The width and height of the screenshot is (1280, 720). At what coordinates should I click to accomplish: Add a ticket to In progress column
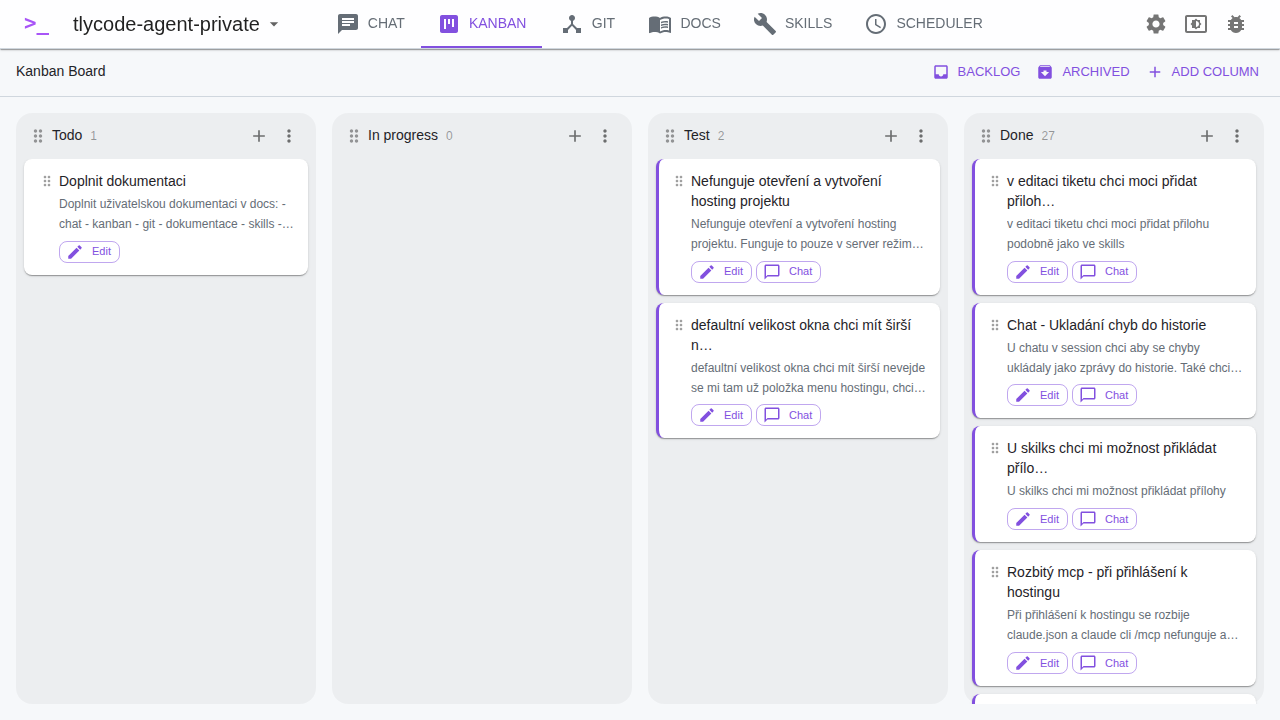(x=575, y=136)
